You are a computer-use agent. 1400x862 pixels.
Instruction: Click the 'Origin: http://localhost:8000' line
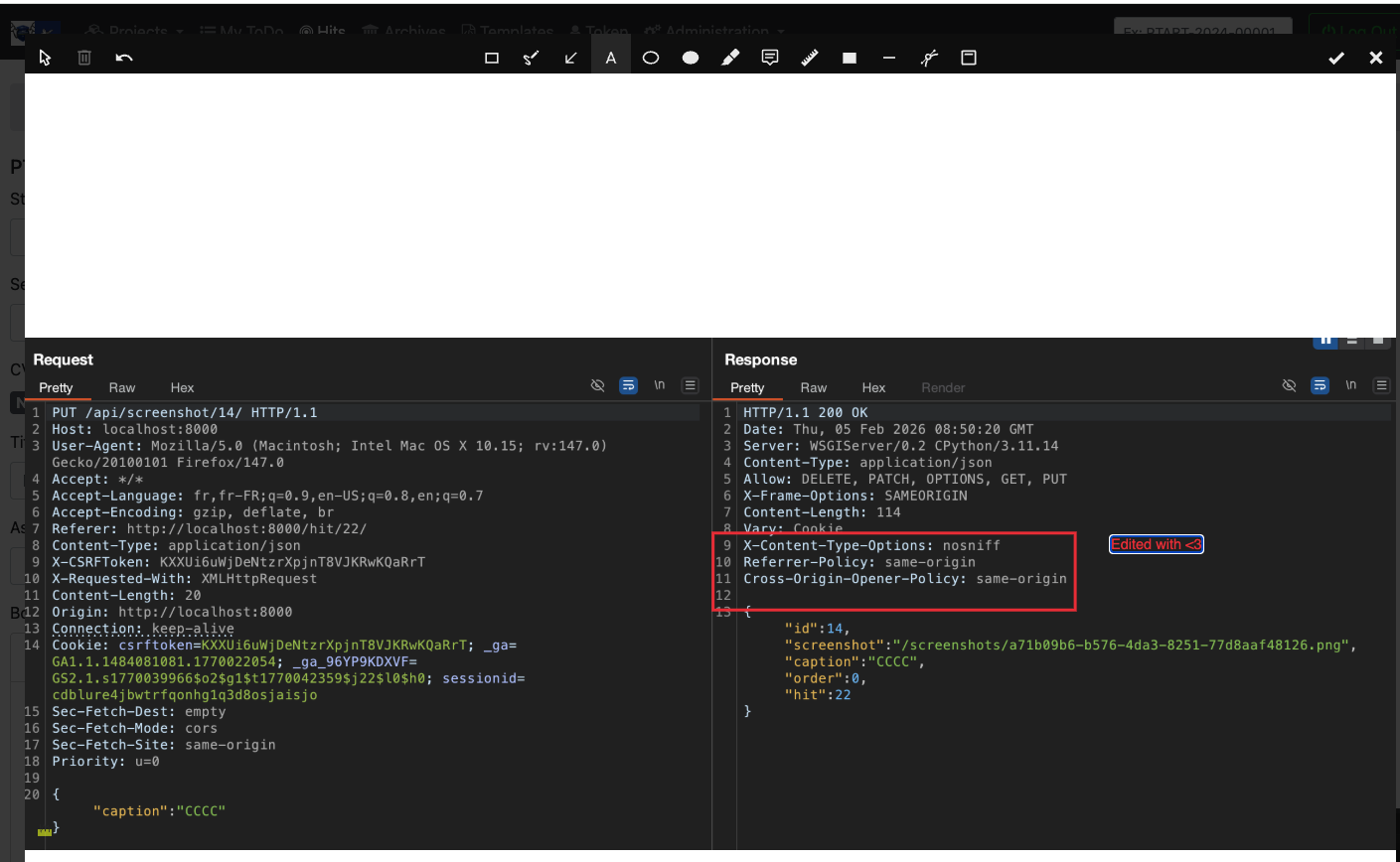coord(172,612)
